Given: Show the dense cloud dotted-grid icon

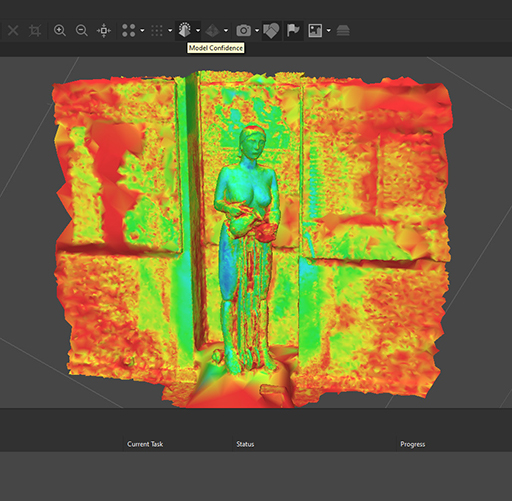Looking at the screenshot, I should (x=157, y=31).
